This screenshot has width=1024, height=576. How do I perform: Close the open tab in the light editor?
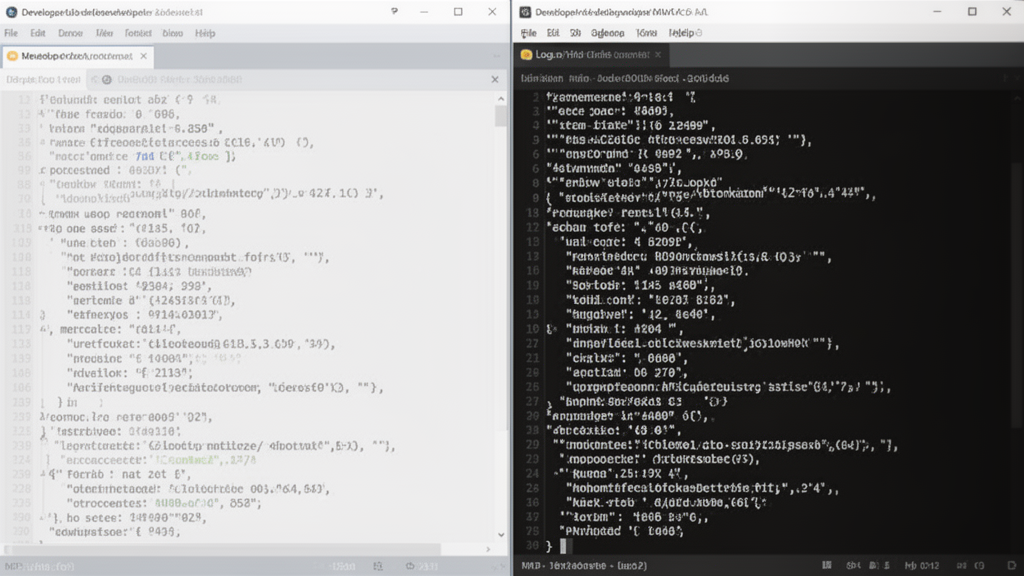point(144,56)
